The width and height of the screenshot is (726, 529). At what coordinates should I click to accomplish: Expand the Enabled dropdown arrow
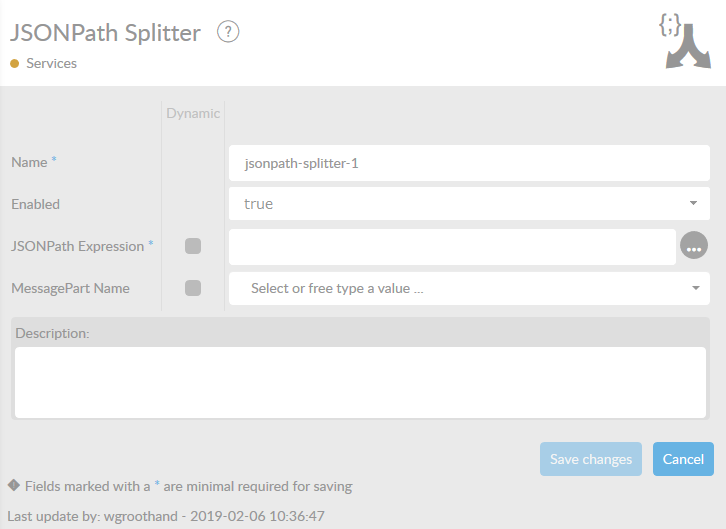(693, 203)
